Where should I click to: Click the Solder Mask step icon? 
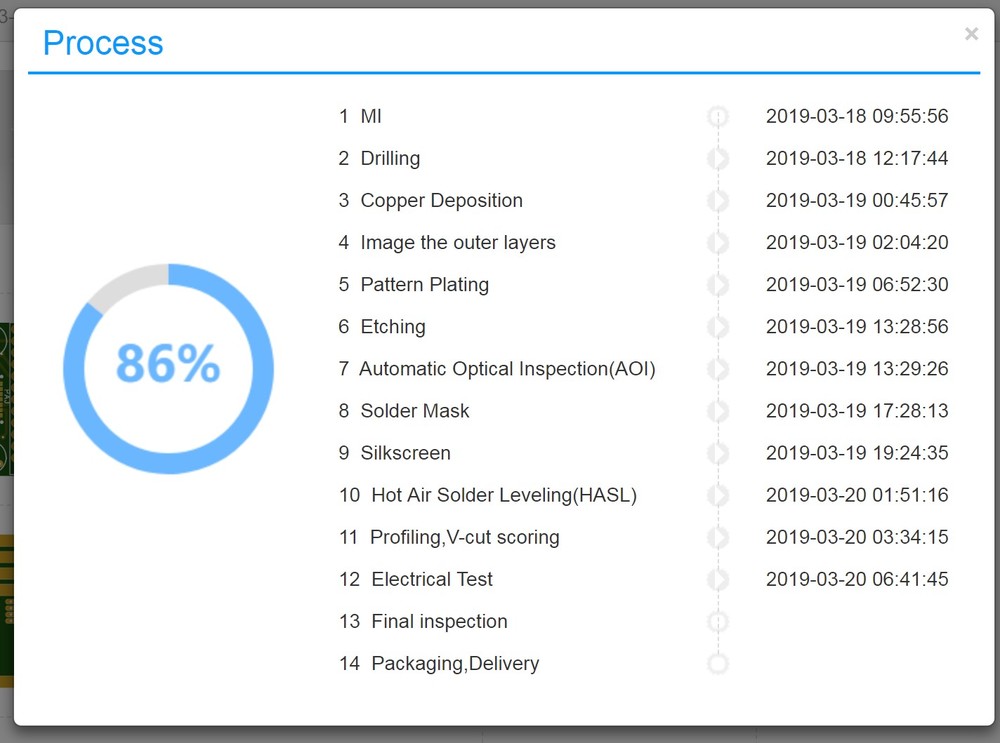tap(717, 411)
